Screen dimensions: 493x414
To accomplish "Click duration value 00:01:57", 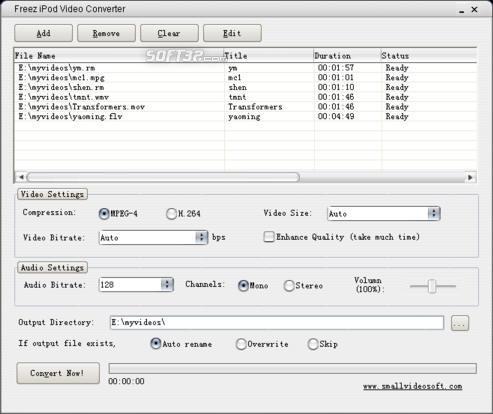I will (336, 68).
